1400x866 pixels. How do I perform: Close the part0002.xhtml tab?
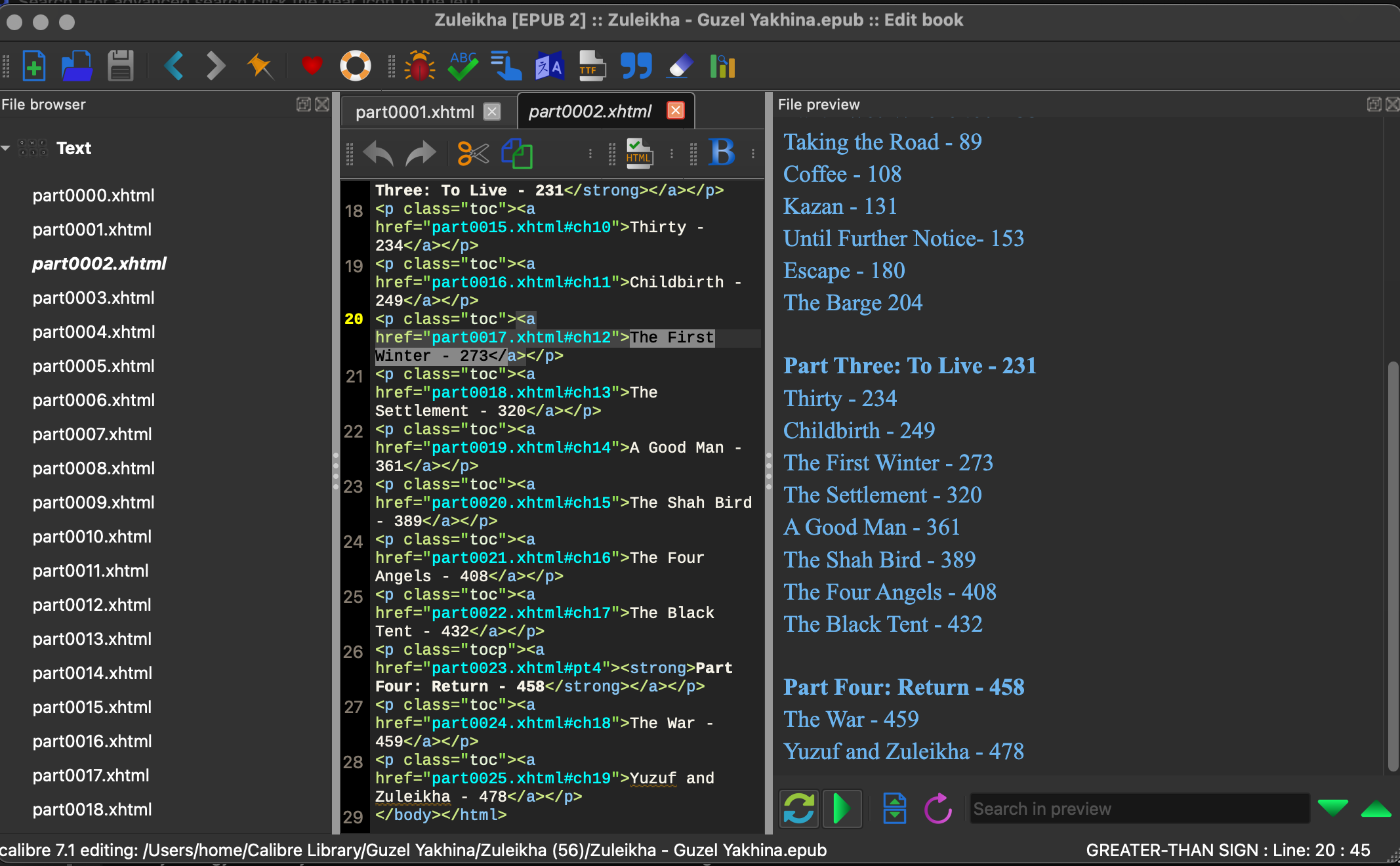click(675, 110)
